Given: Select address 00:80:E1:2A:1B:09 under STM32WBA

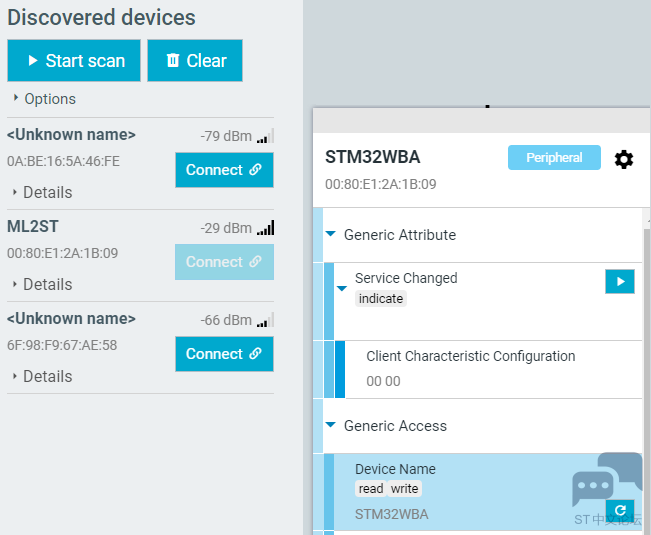Looking at the screenshot, I should (381, 184).
